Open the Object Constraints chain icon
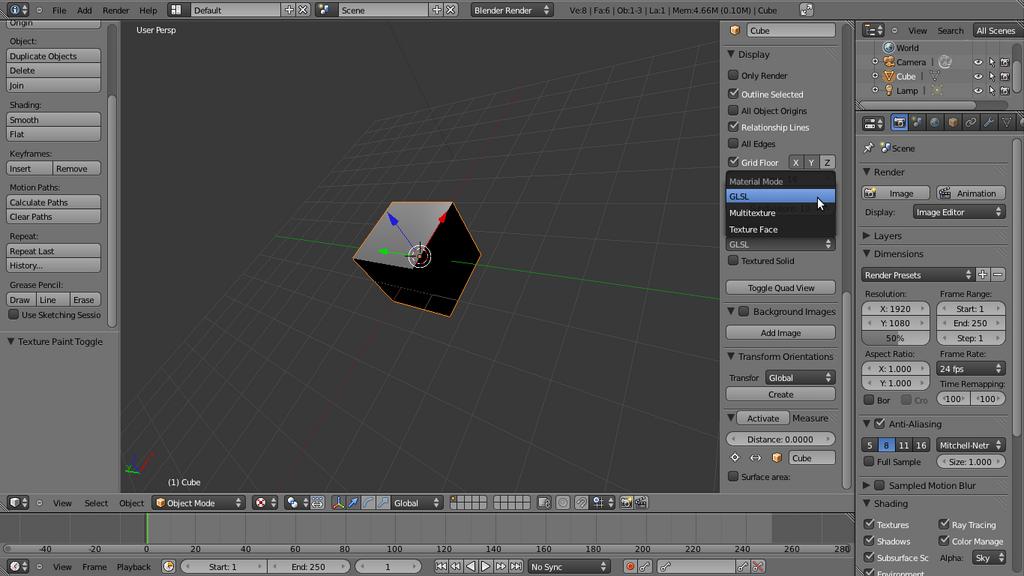Screen dimensions: 1024x576 (970, 123)
